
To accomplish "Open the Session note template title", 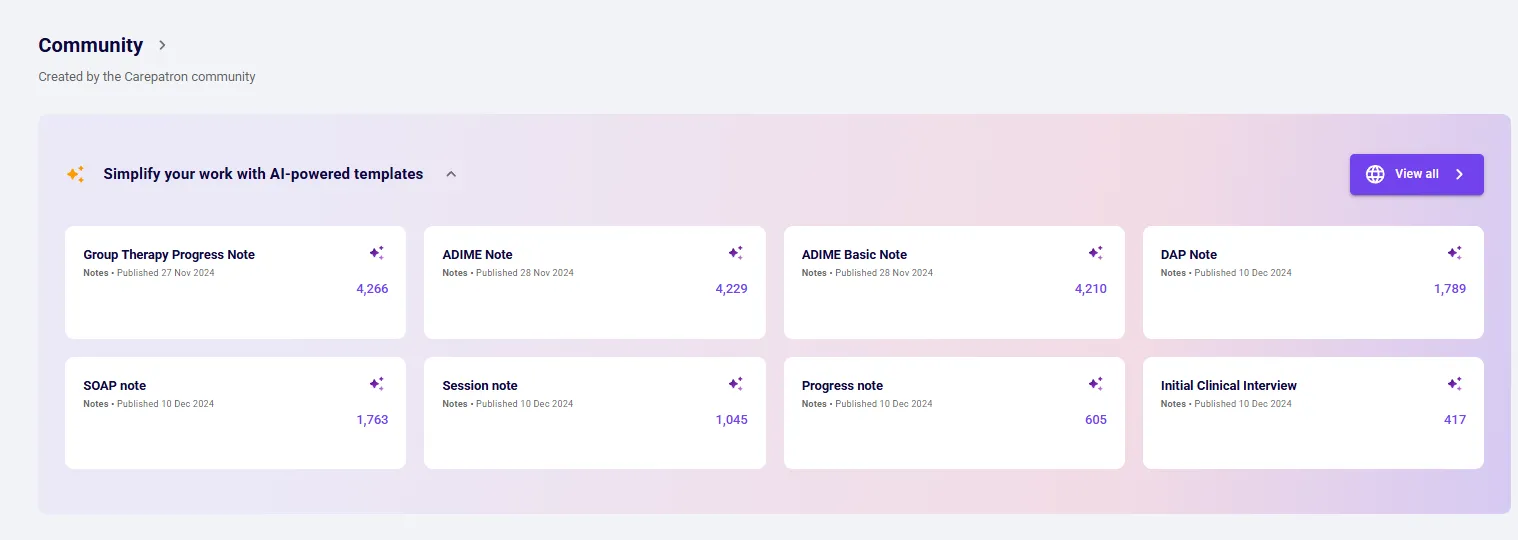I will [x=479, y=386].
